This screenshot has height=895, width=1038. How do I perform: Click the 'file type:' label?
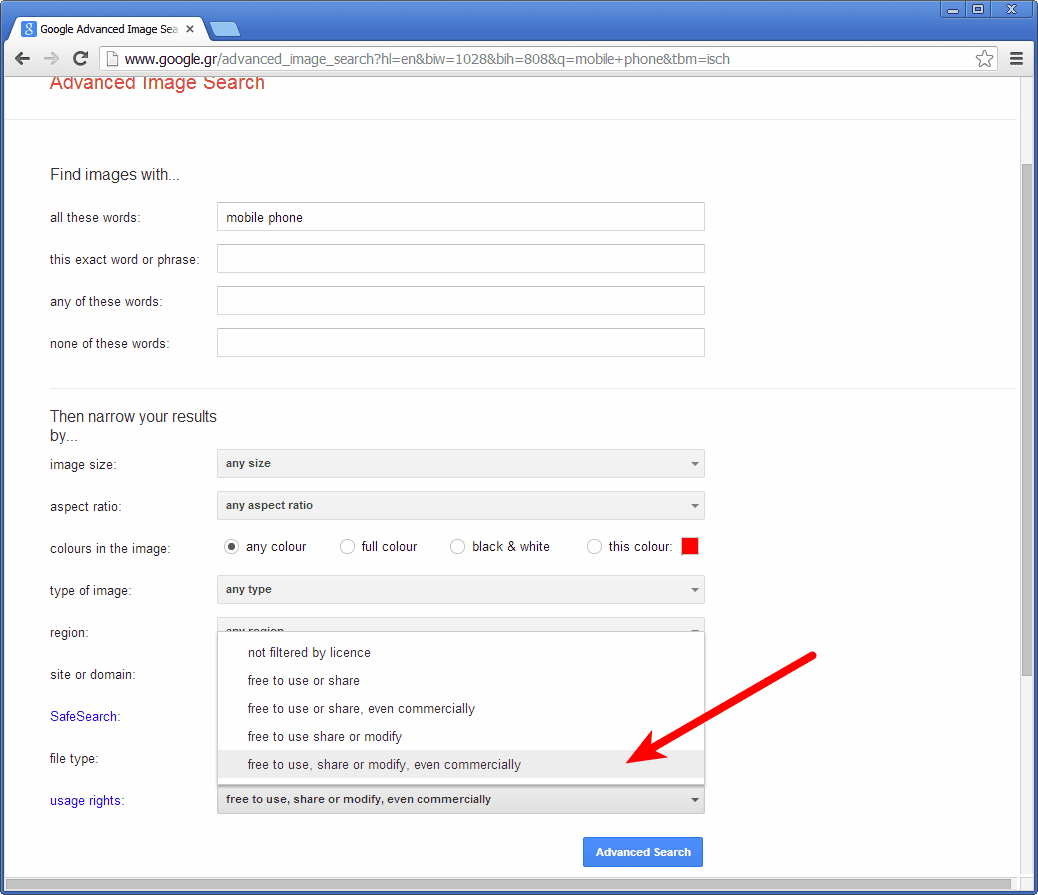point(74,759)
